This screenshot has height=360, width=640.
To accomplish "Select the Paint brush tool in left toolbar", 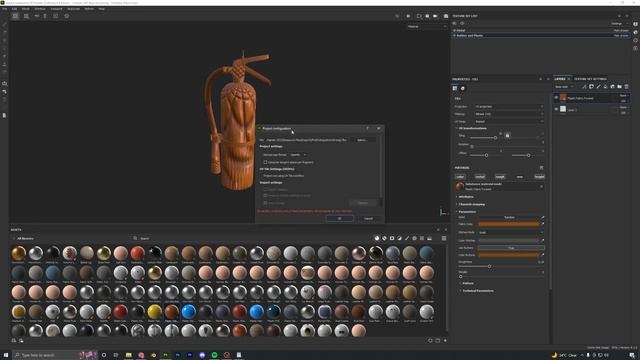I will click(4, 24).
